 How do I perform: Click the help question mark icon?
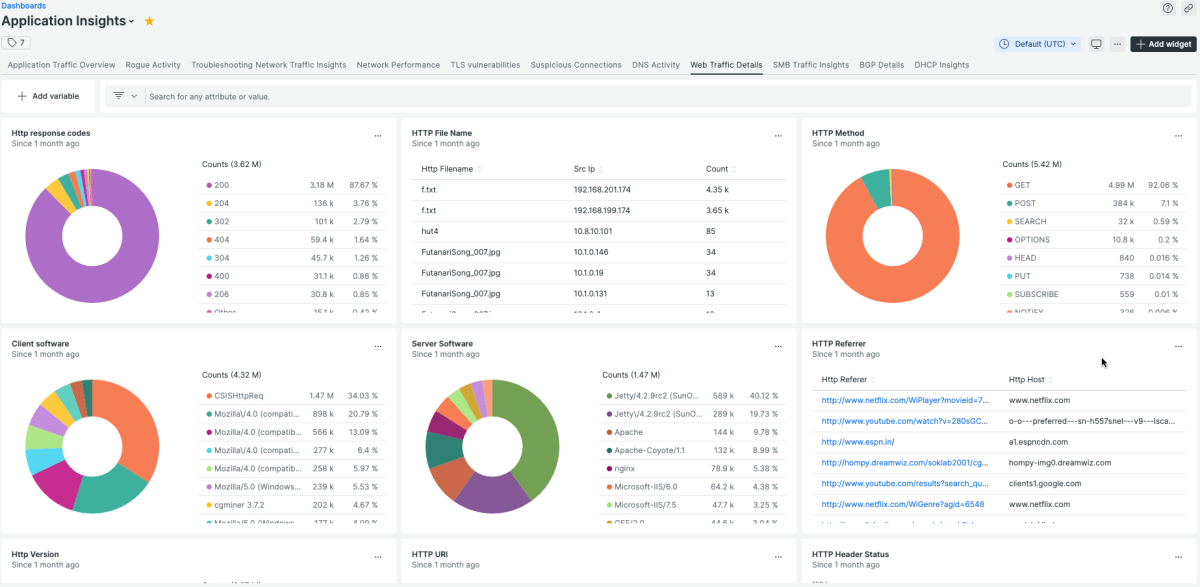coord(1167,8)
